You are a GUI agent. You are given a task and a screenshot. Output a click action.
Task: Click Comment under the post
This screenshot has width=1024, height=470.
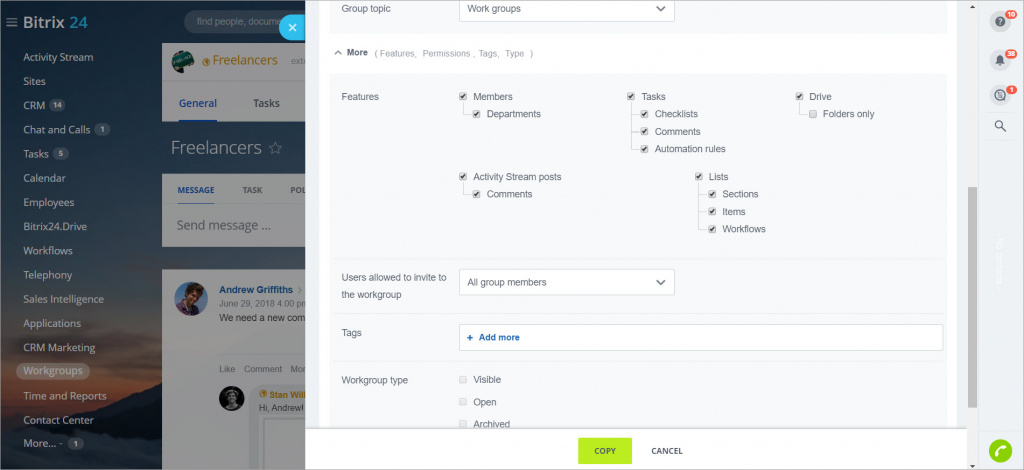point(263,369)
